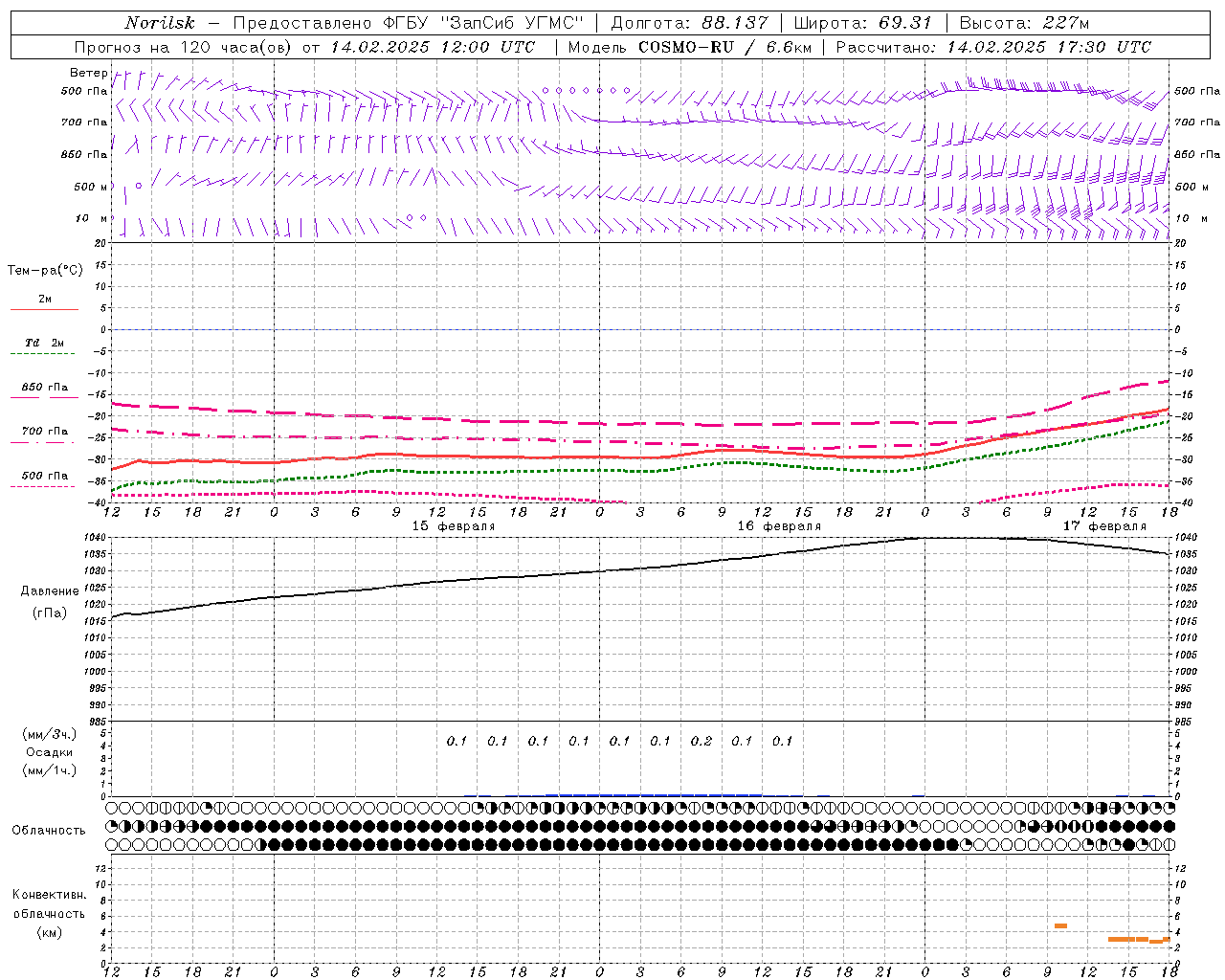Image resolution: width=1225 pixels, height=980 pixels.
Task: Click '1040' on the left pressure axis
Action: pos(94,538)
